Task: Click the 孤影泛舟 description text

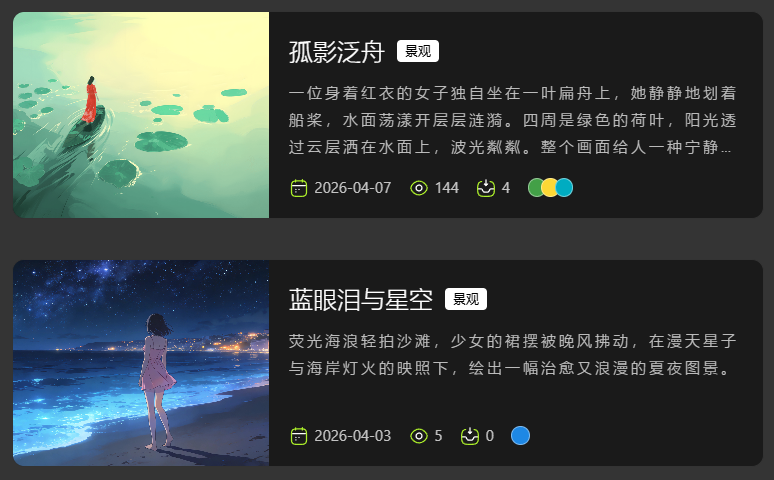Action: click(512, 120)
